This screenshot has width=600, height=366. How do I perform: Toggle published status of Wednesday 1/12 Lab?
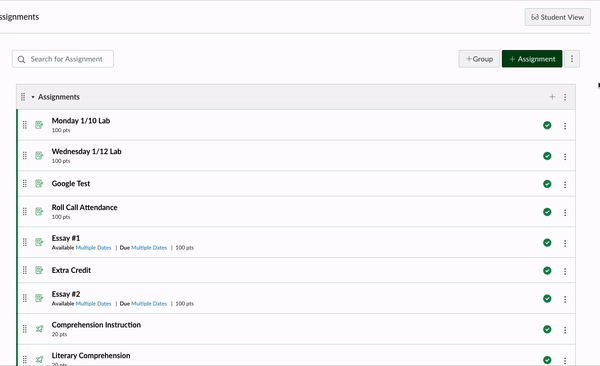547,156
